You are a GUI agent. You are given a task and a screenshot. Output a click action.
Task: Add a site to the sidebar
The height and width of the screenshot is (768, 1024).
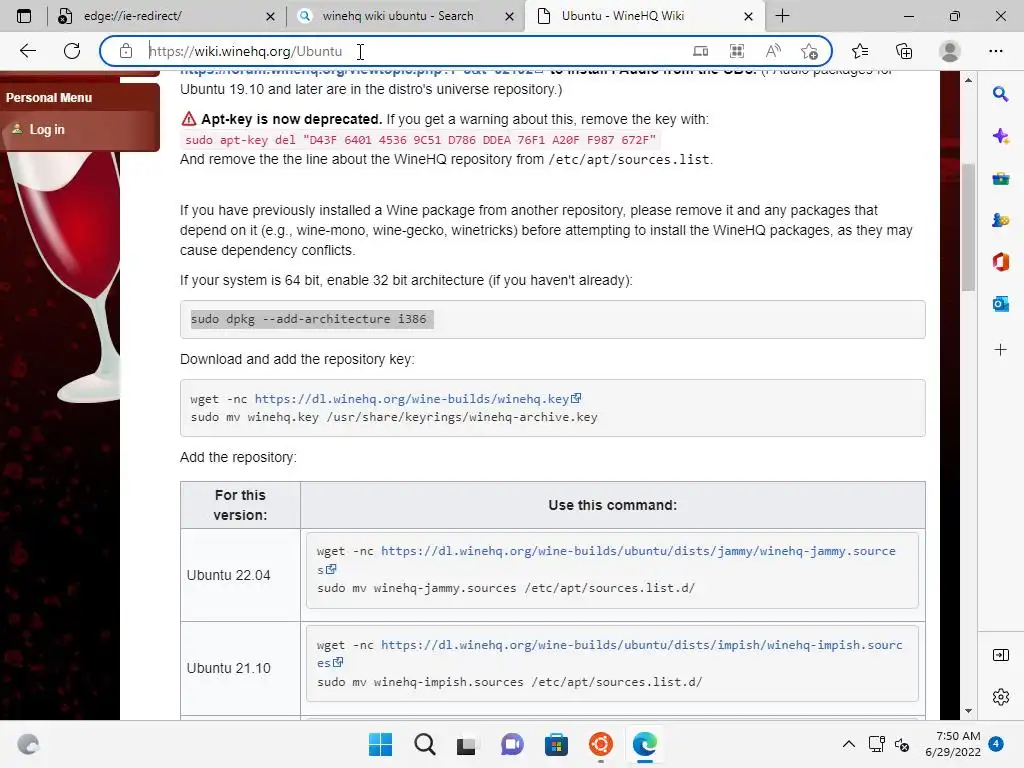tap(1000, 350)
